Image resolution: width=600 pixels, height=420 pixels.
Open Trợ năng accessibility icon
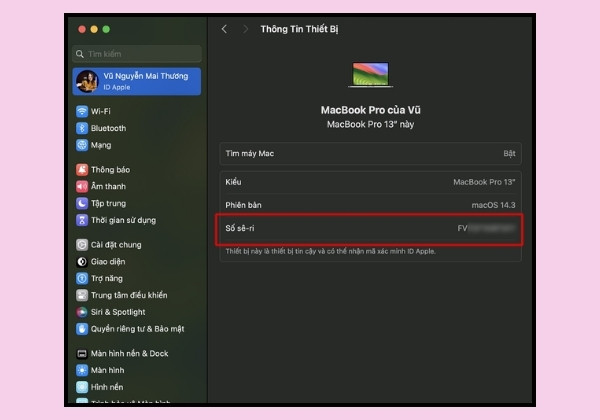tap(82, 278)
